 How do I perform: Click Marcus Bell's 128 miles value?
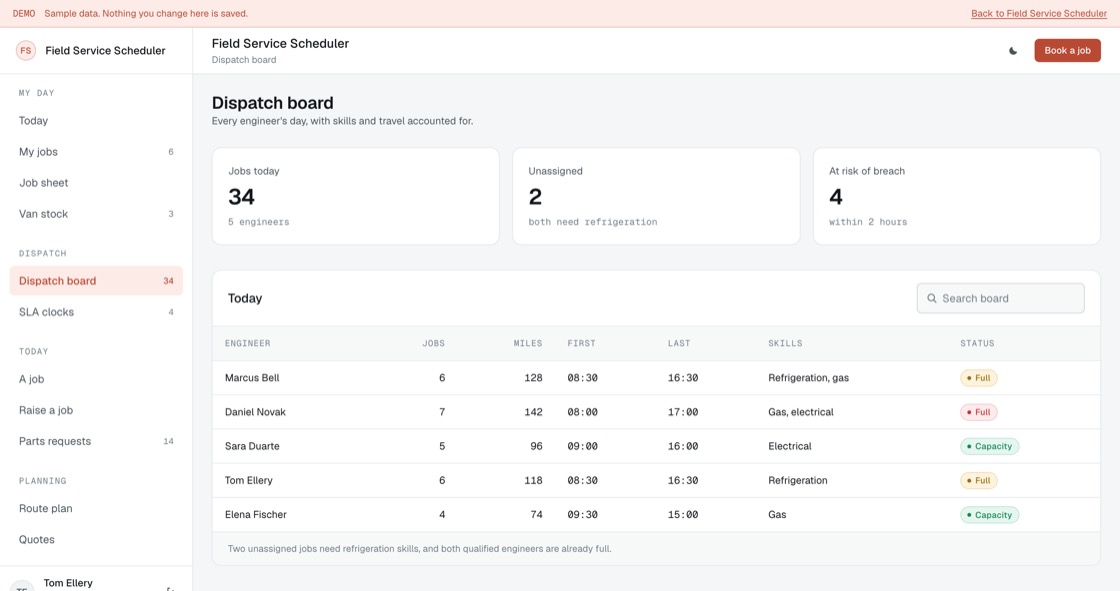533,378
